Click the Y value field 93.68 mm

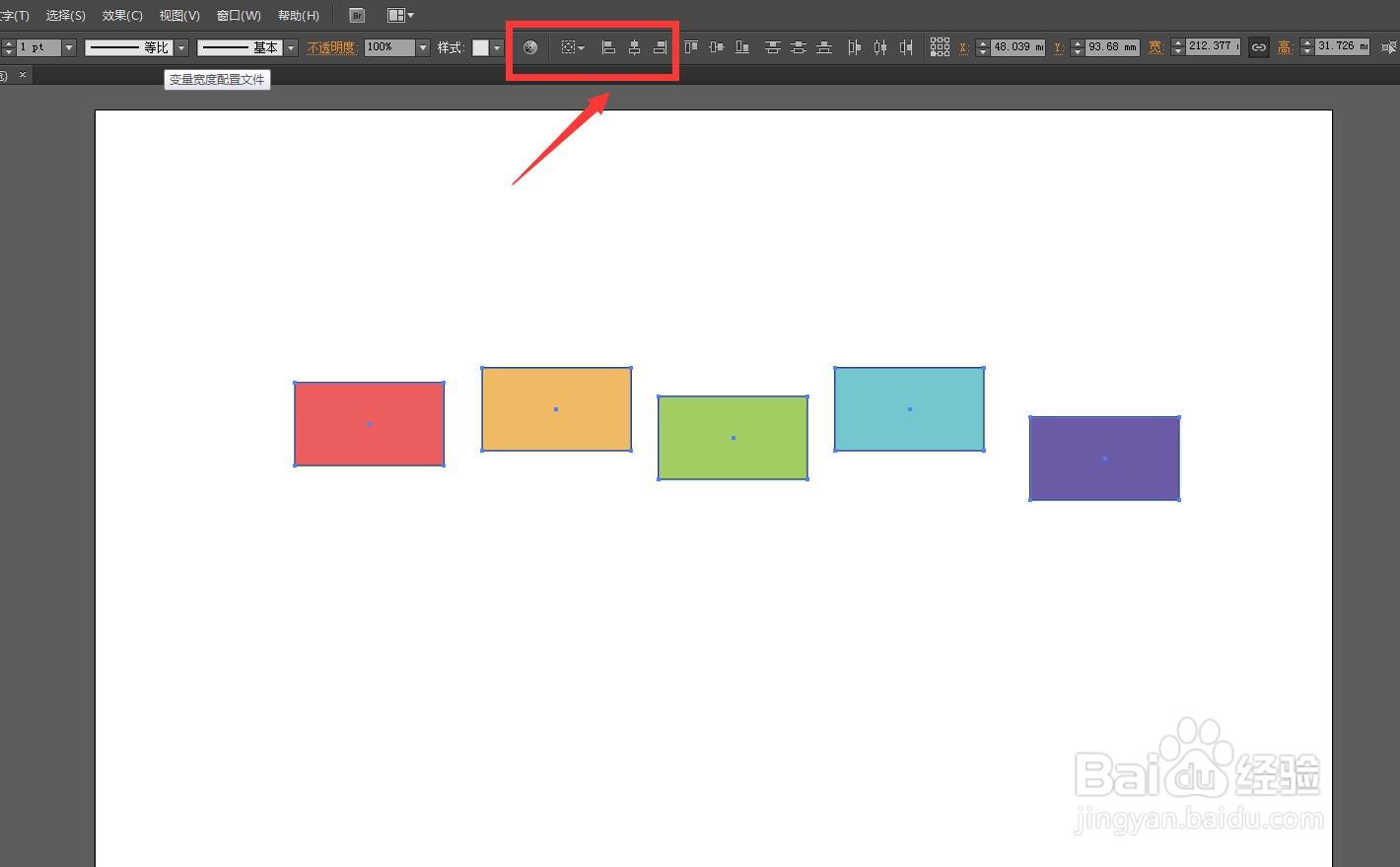click(x=1112, y=47)
